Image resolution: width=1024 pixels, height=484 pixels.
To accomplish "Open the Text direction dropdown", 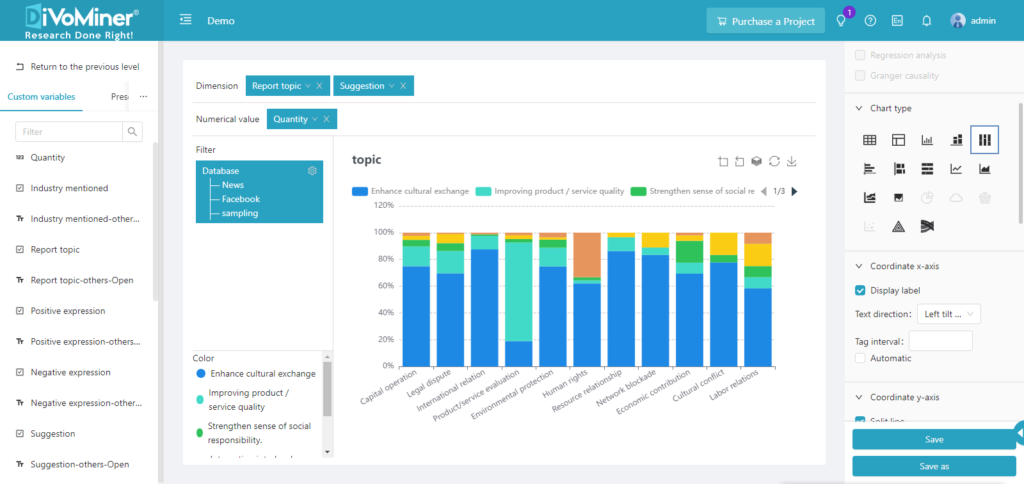I will 949,314.
